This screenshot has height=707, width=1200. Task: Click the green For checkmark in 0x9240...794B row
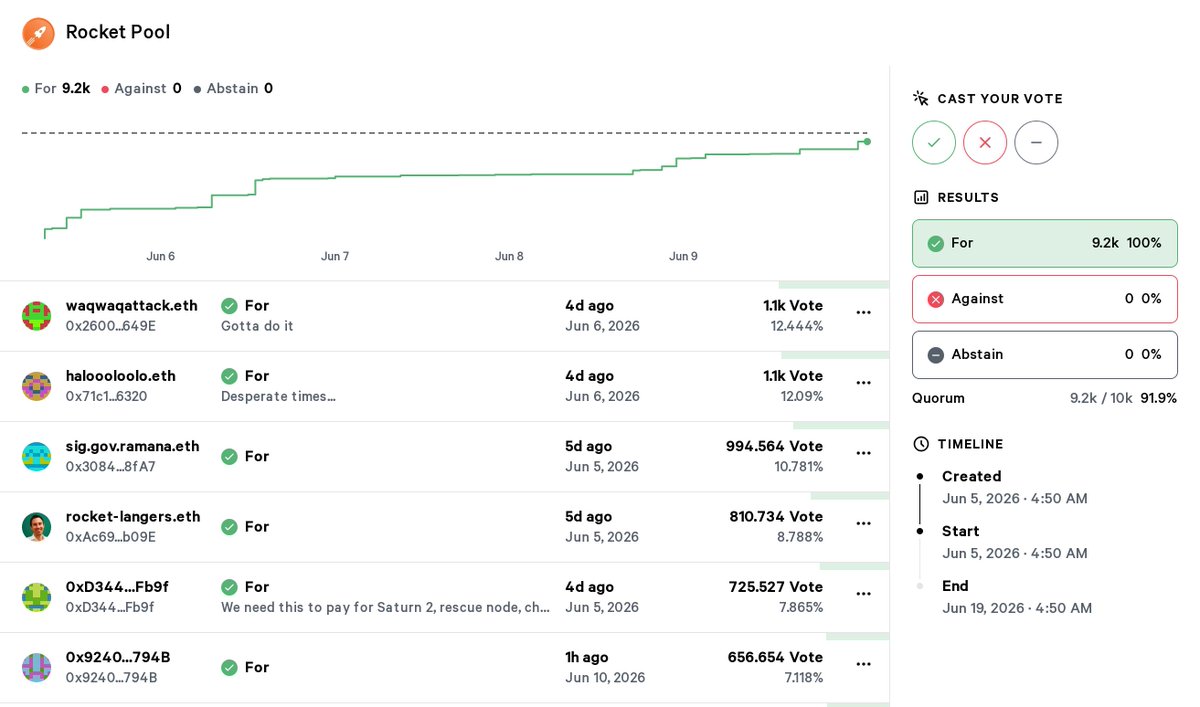tap(229, 667)
